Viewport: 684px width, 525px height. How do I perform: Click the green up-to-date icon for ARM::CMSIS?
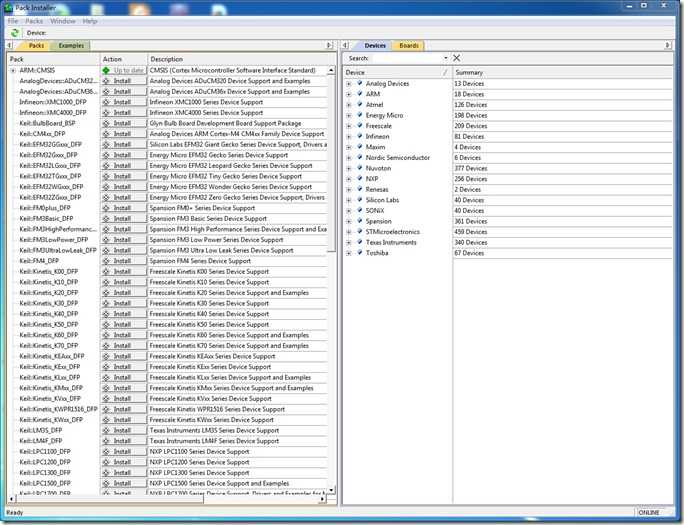(x=106, y=70)
